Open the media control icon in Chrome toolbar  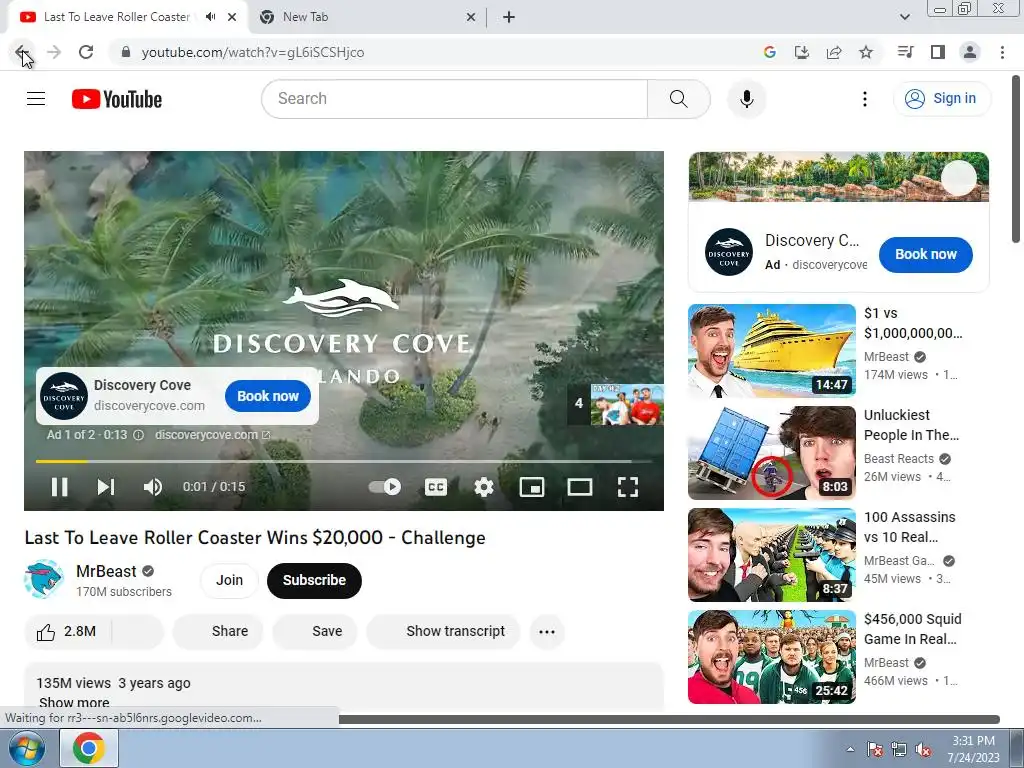905,52
